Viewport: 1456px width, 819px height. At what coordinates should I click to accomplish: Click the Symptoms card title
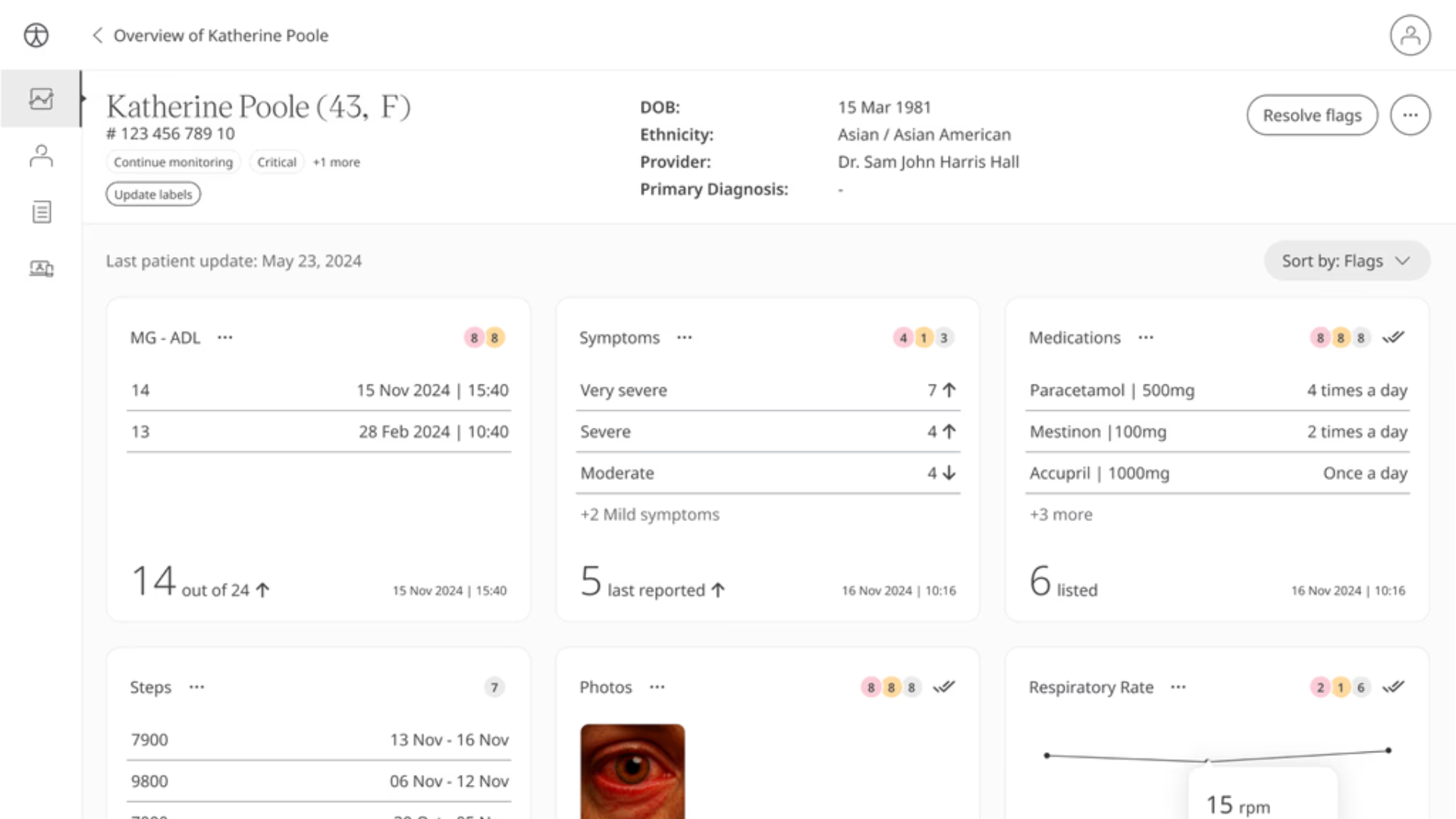[x=620, y=338]
